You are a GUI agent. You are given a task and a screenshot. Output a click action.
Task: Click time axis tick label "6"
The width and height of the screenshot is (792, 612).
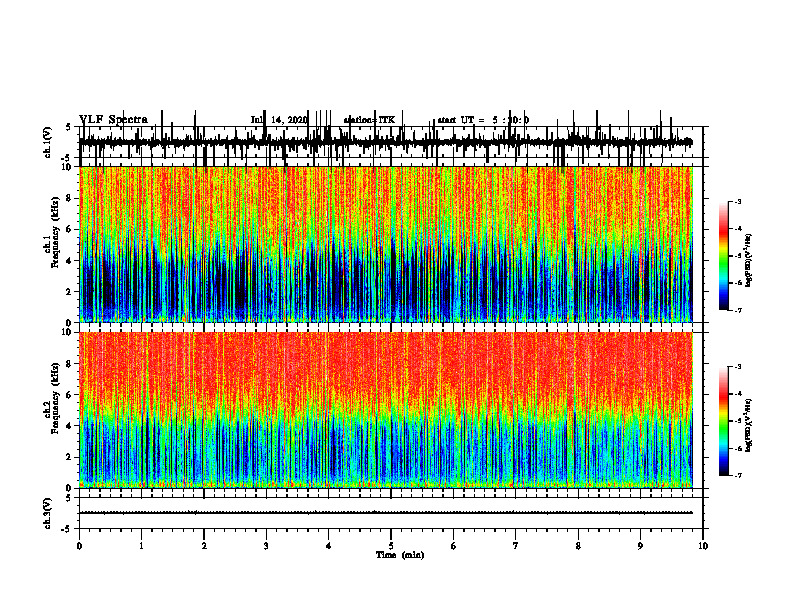coord(454,546)
